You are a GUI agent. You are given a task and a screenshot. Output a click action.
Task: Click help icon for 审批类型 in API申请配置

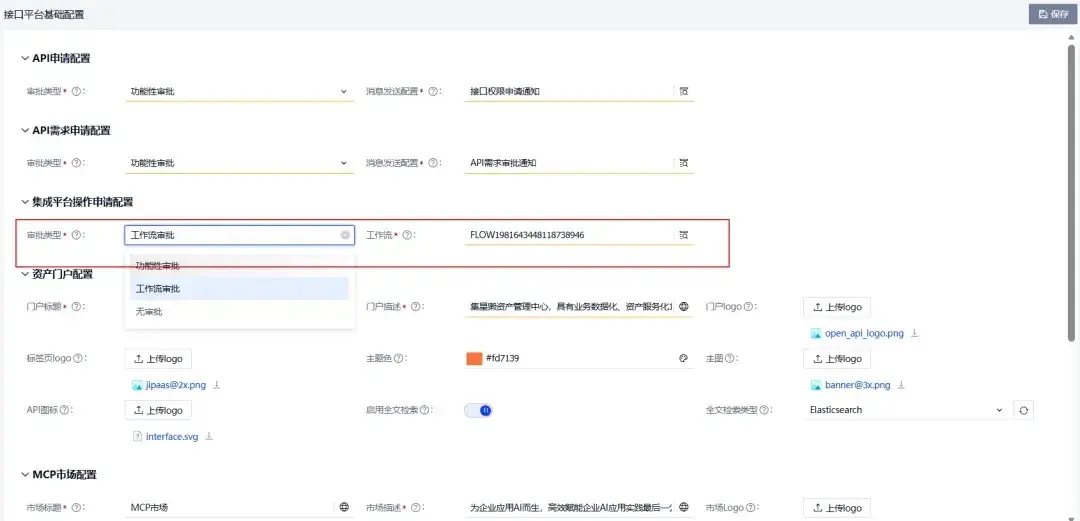pos(76,91)
